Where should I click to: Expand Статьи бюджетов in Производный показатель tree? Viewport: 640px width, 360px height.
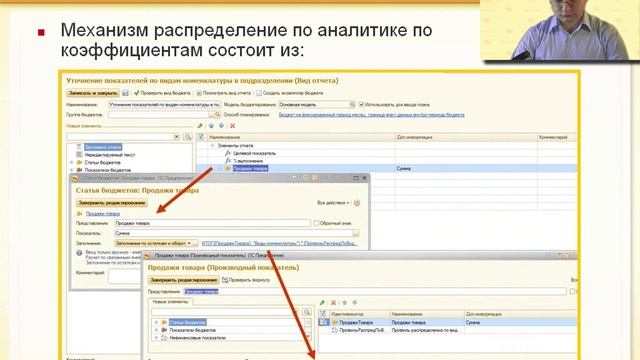click(156, 322)
